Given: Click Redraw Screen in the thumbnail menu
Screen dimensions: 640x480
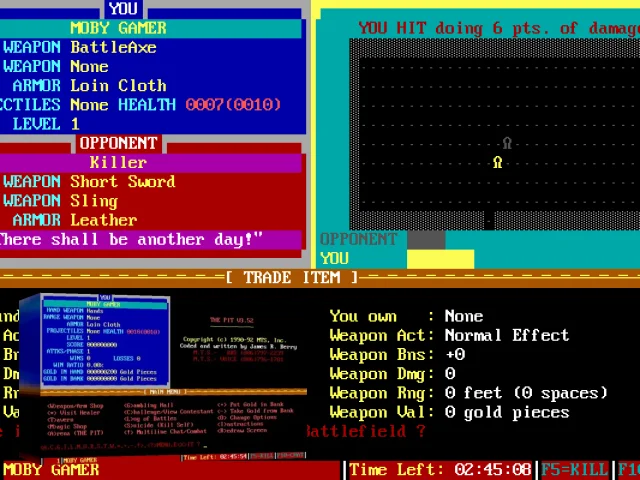Looking at the screenshot, I should 242,430.
